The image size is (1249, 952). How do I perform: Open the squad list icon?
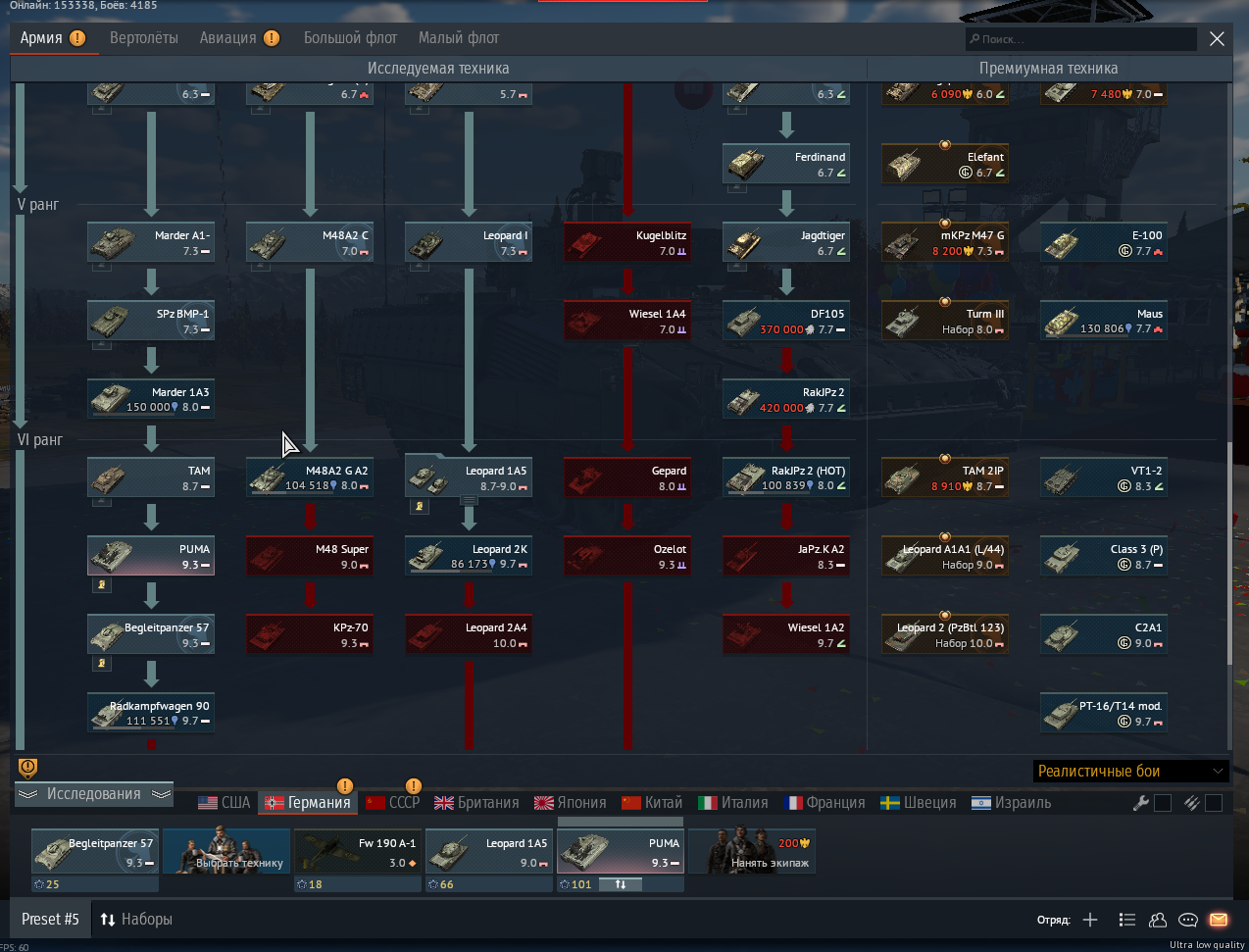pyautogui.click(x=1127, y=920)
